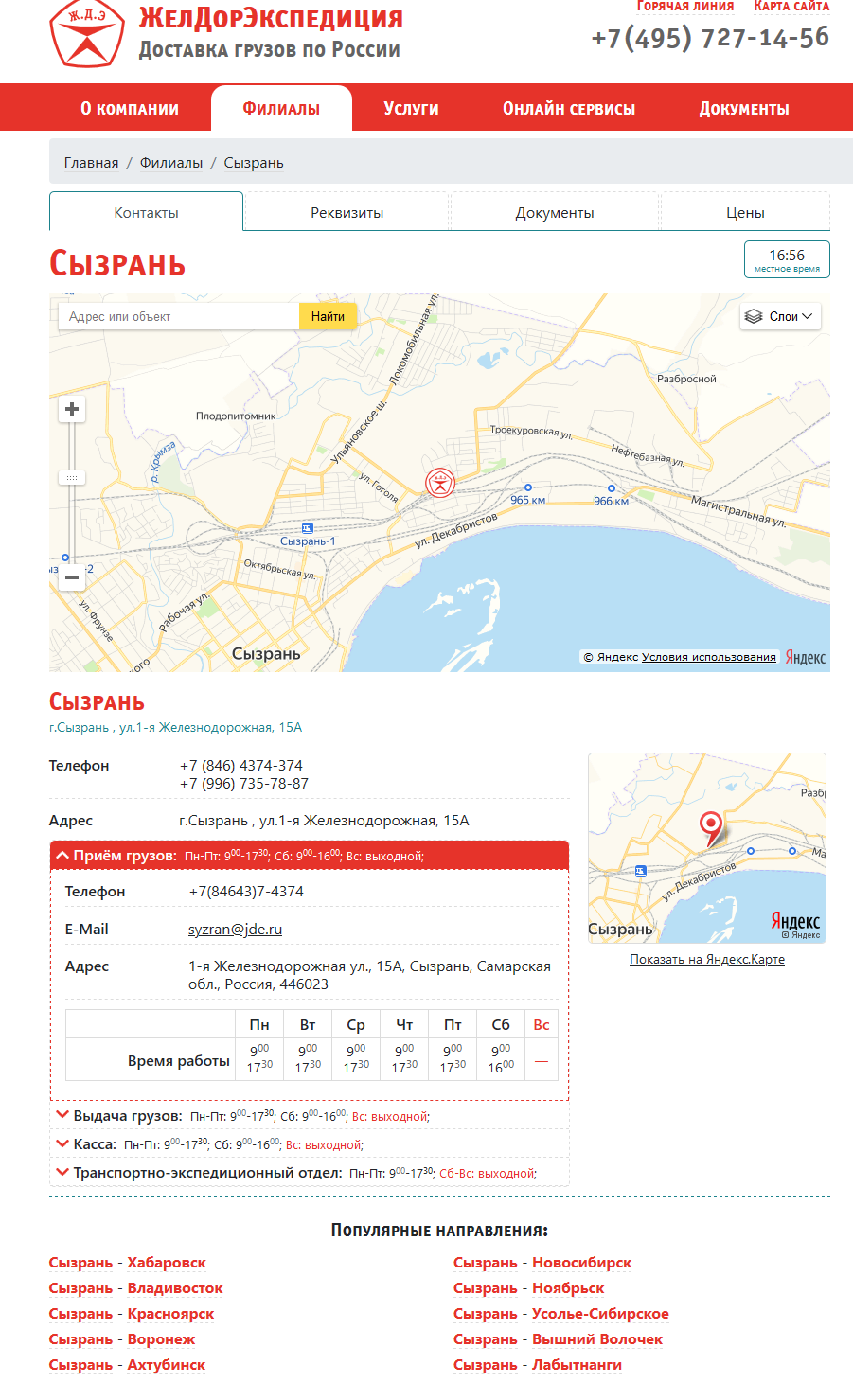Click the 965 км stop marker on map

tap(528, 487)
